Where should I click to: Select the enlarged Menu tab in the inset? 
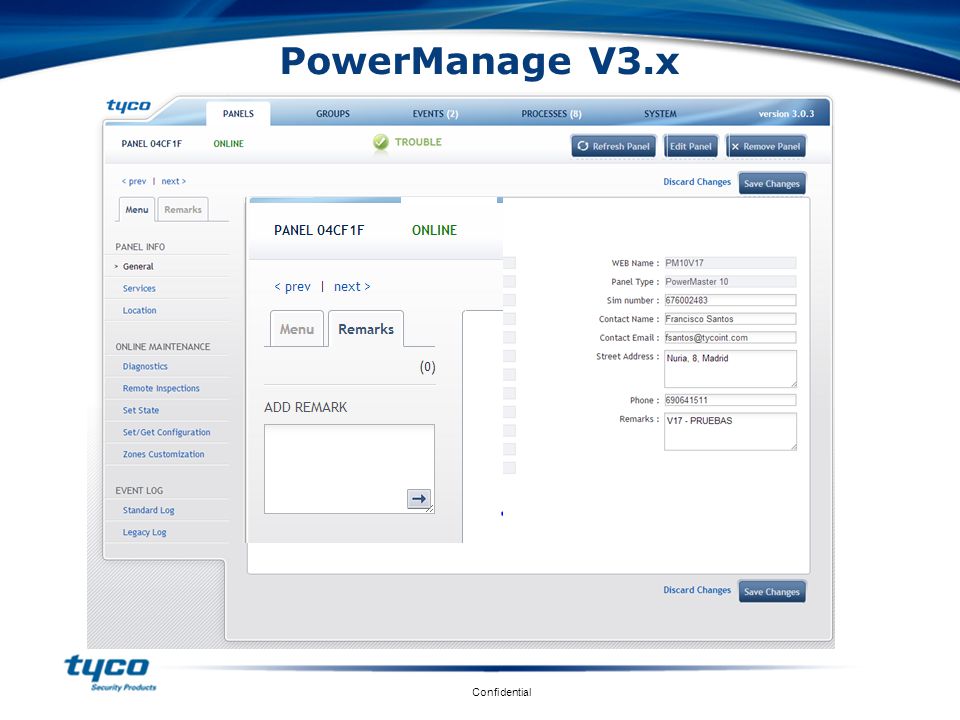coord(297,329)
